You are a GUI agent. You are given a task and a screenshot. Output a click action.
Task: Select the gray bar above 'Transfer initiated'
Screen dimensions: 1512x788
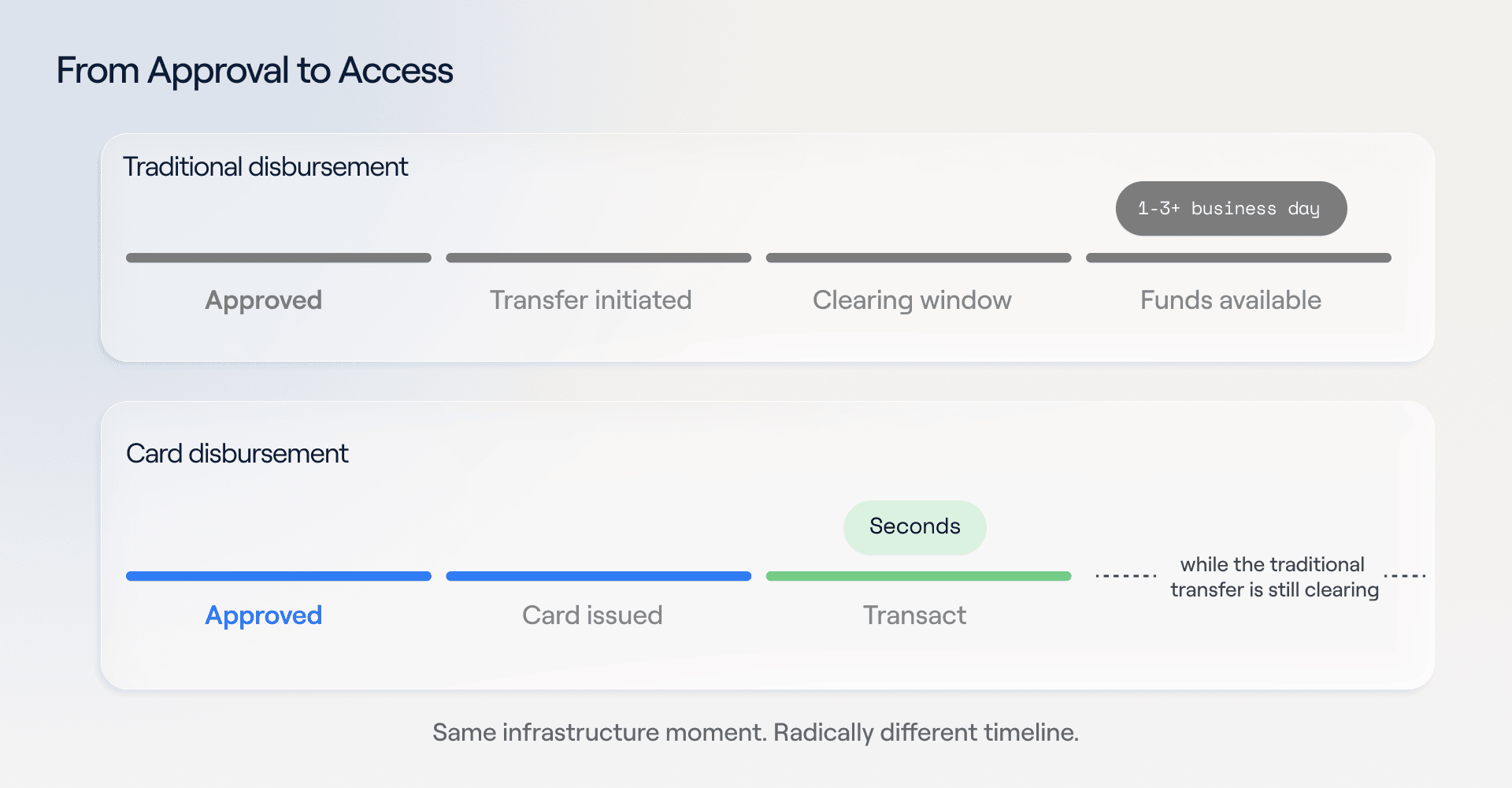[598, 258]
